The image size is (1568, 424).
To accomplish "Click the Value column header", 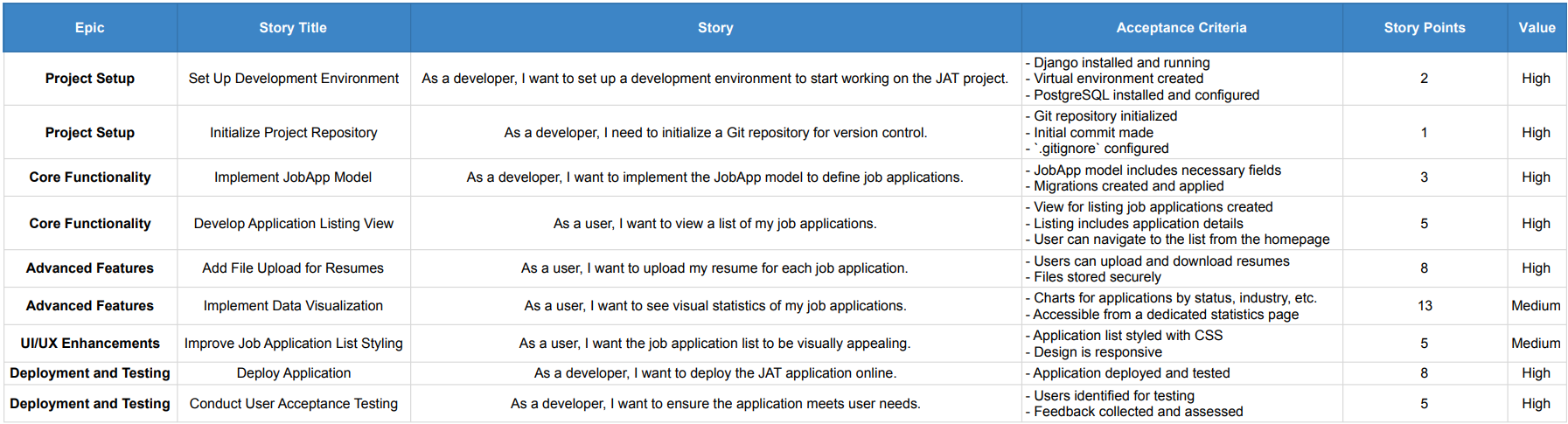I will [1537, 28].
